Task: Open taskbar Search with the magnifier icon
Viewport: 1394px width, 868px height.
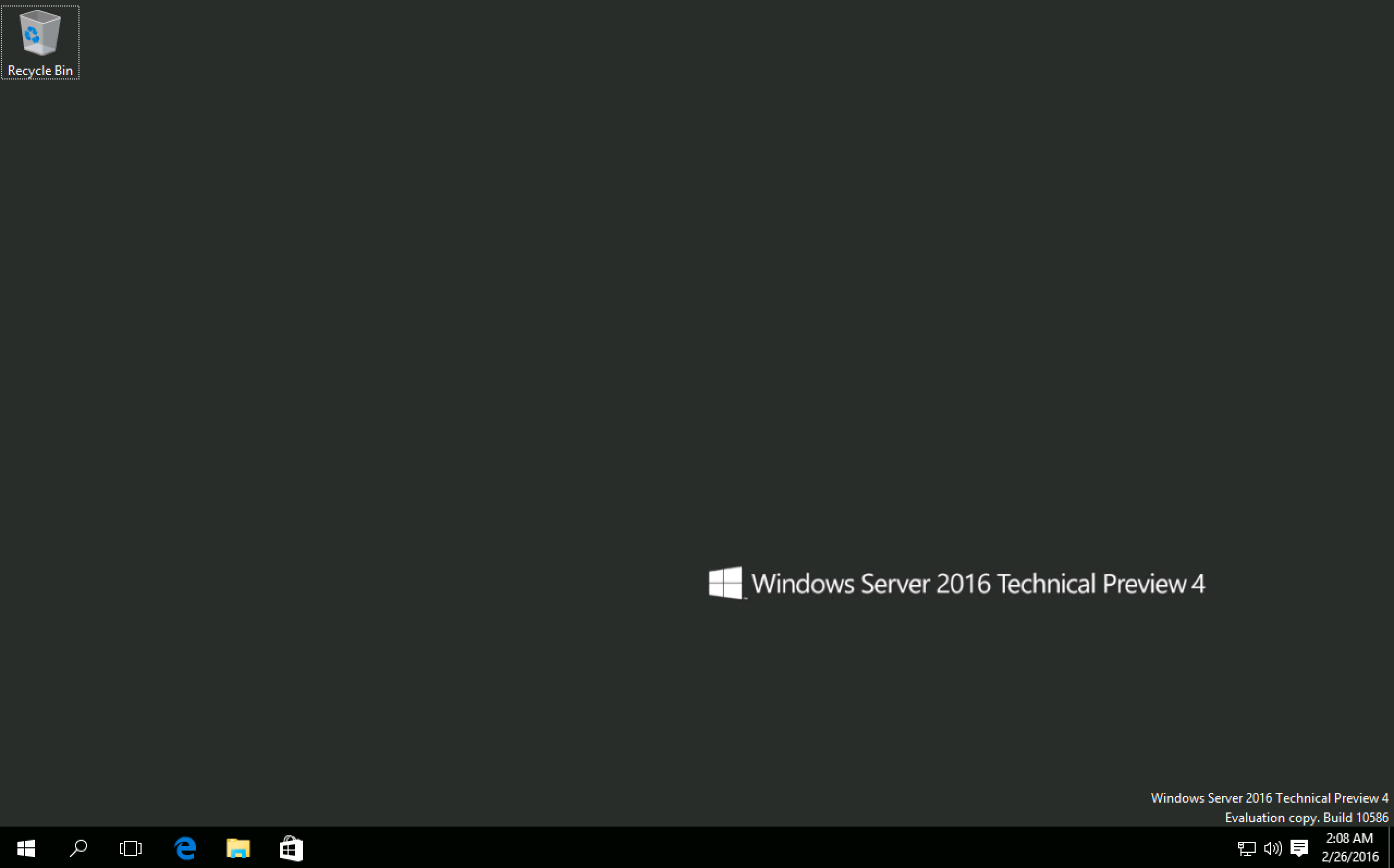Action: 78,848
